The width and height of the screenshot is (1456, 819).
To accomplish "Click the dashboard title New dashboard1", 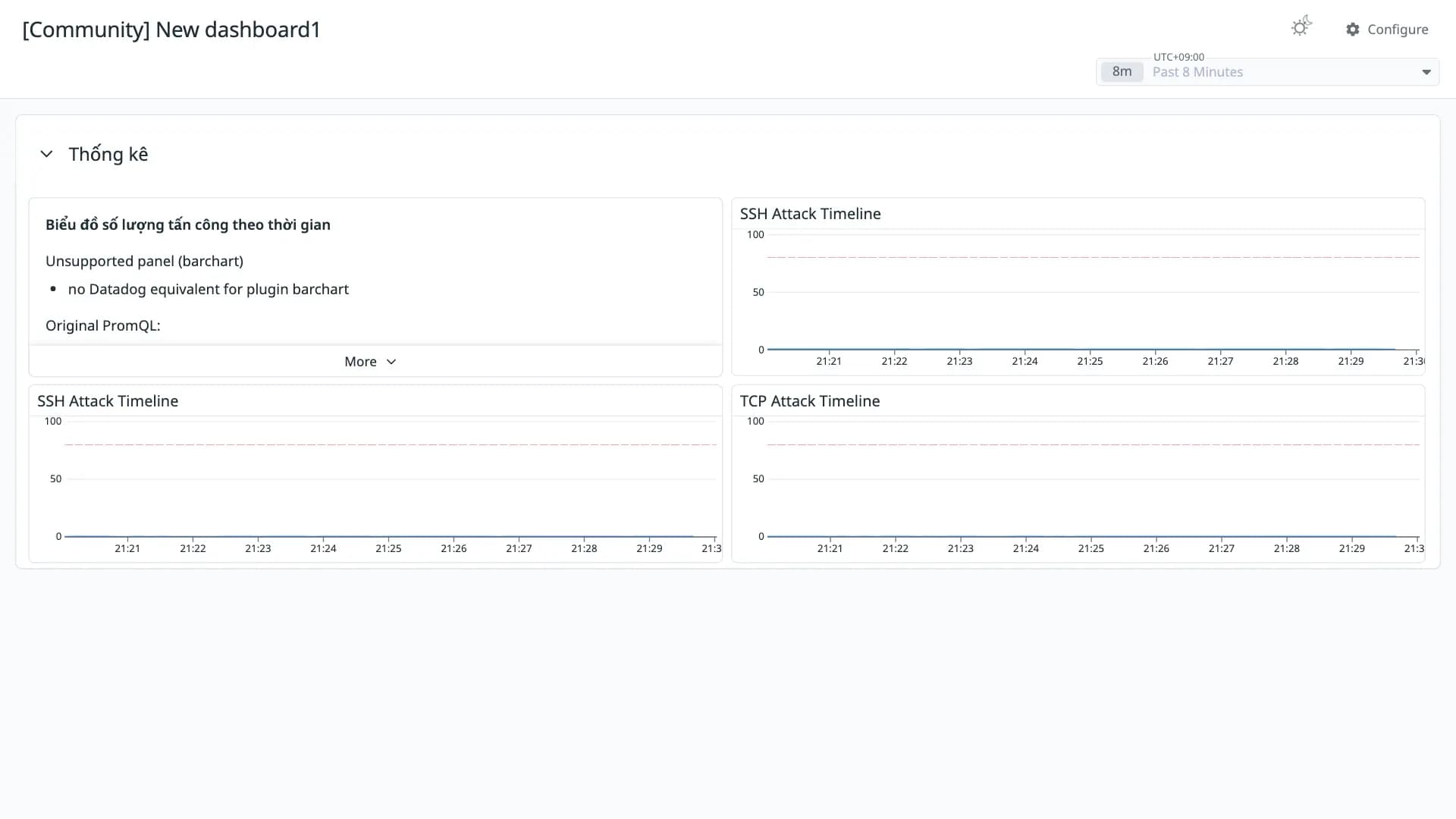I will (171, 30).
